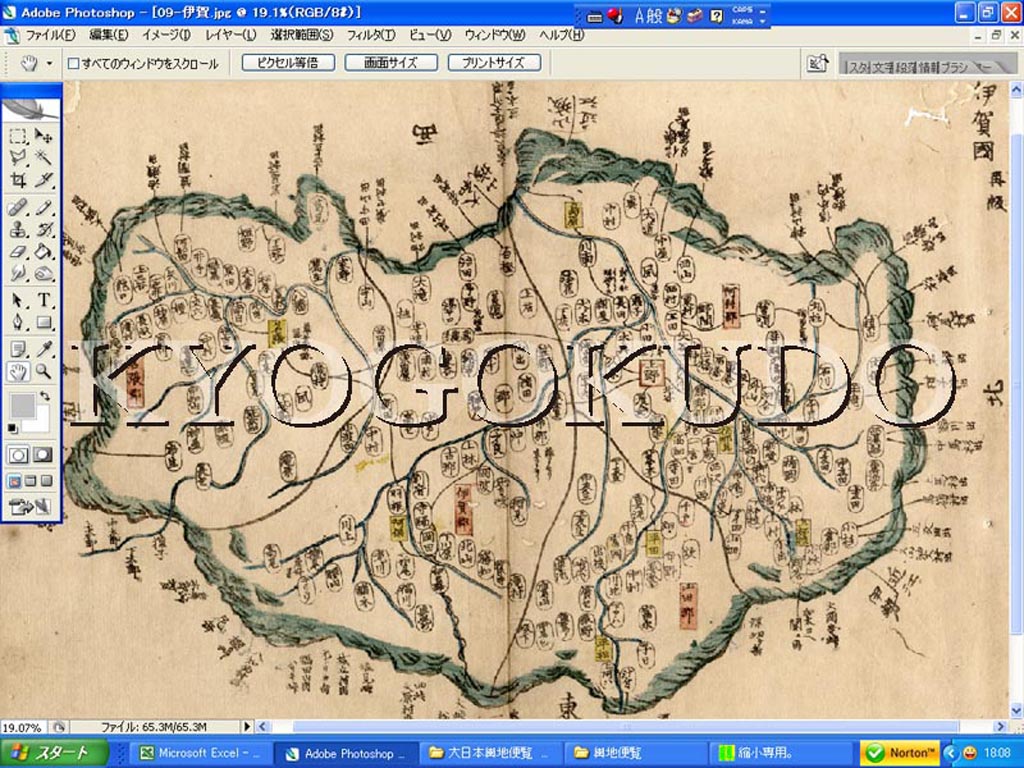Open the フィルタ (Filter) menu
Screen dimensions: 1024x768
[x=371, y=35]
